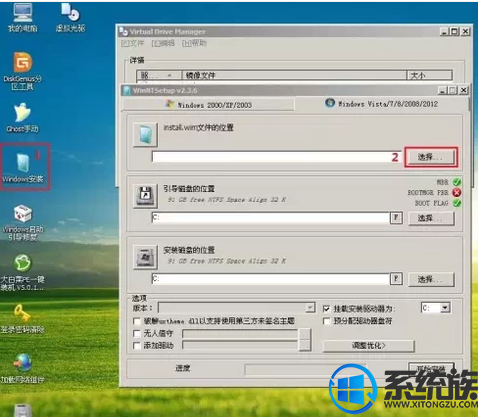Image resolution: width=478 pixels, height=417 pixels.
Task: Click the install.wim file location icon
Action: [145, 134]
